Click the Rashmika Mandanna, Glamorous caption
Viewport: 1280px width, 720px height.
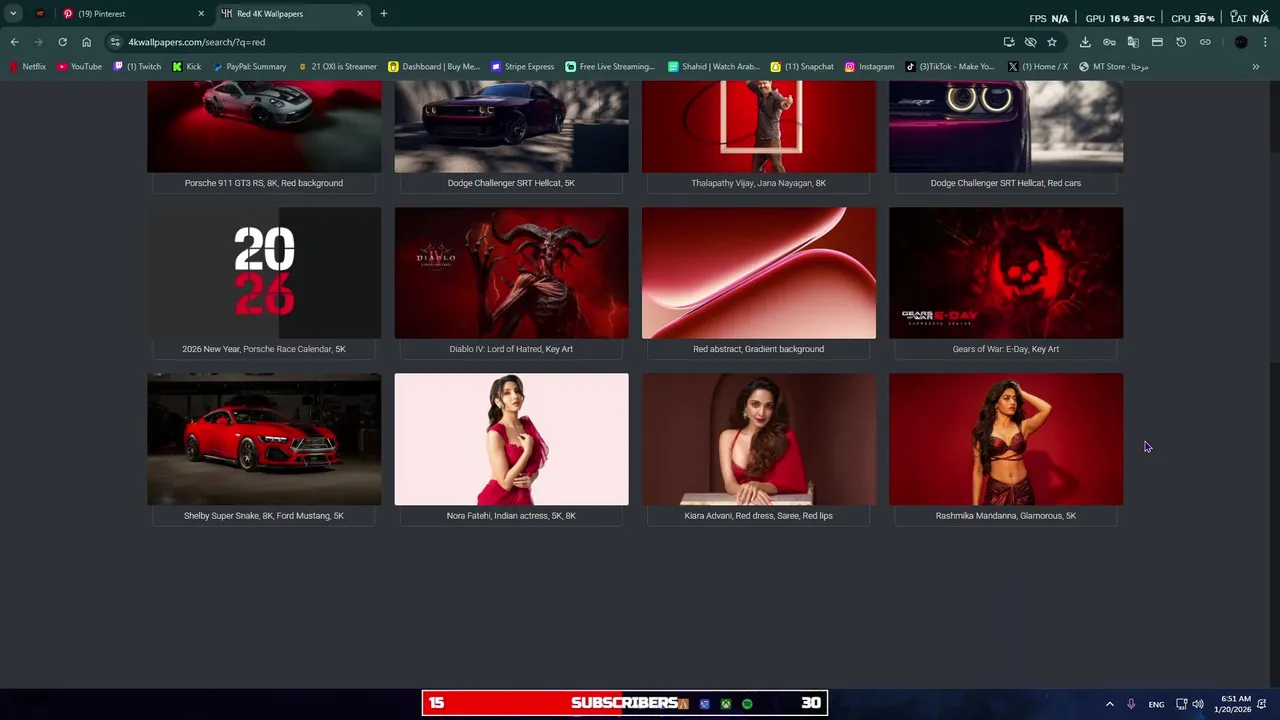pos(1006,516)
